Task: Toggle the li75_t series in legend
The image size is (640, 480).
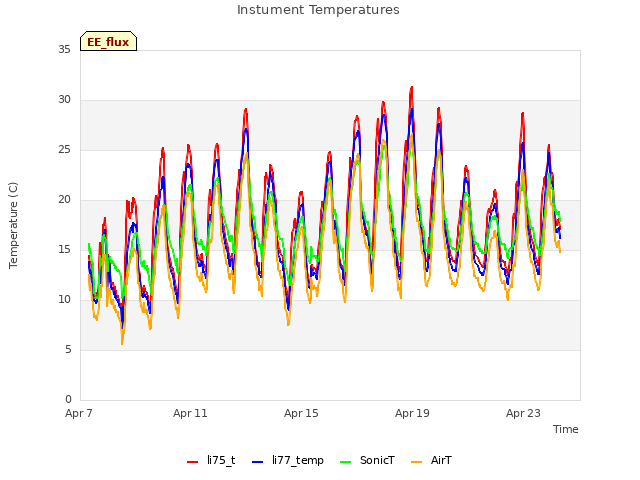Action: click(x=211, y=460)
